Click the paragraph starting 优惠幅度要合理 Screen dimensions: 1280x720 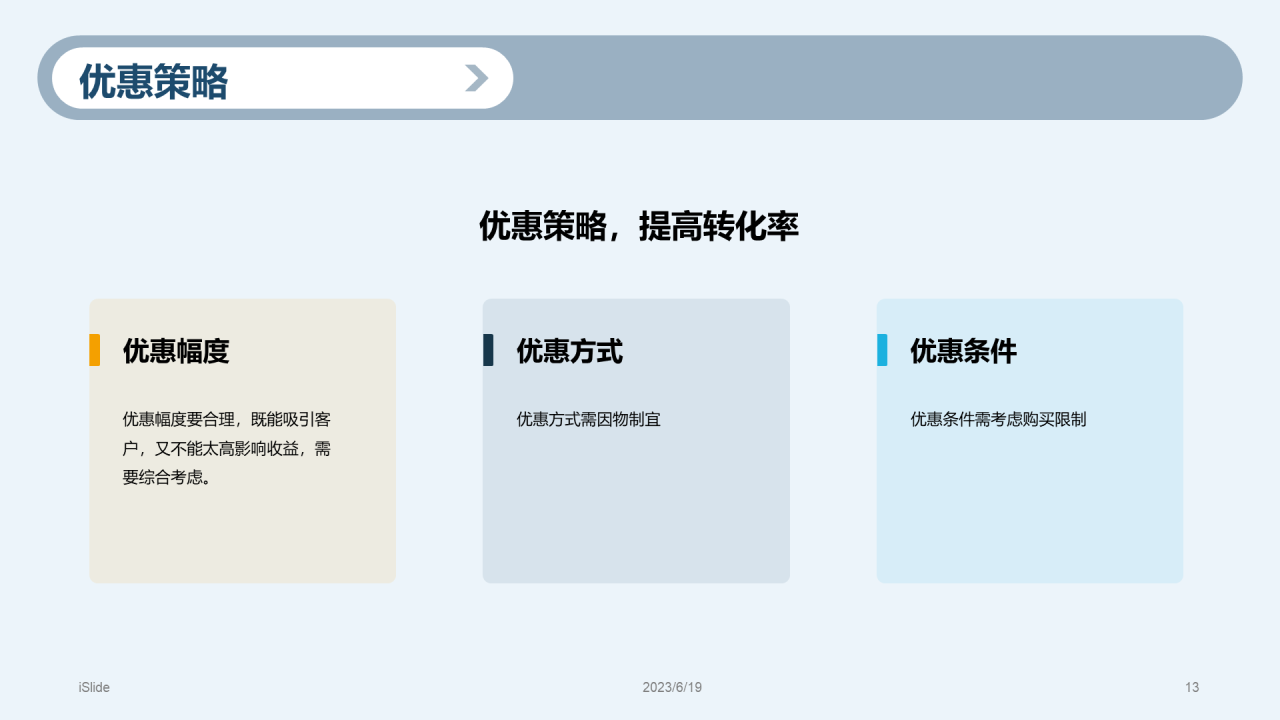[227, 448]
